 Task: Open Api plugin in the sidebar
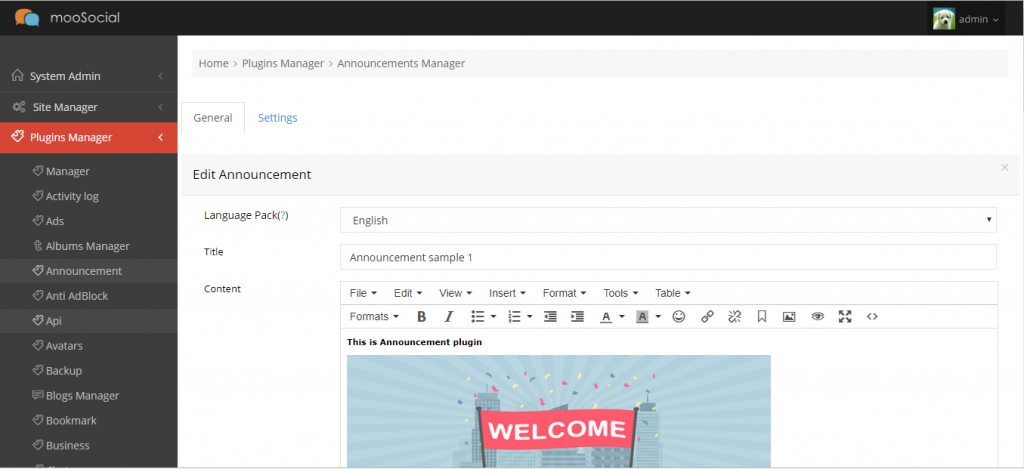(88, 321)
